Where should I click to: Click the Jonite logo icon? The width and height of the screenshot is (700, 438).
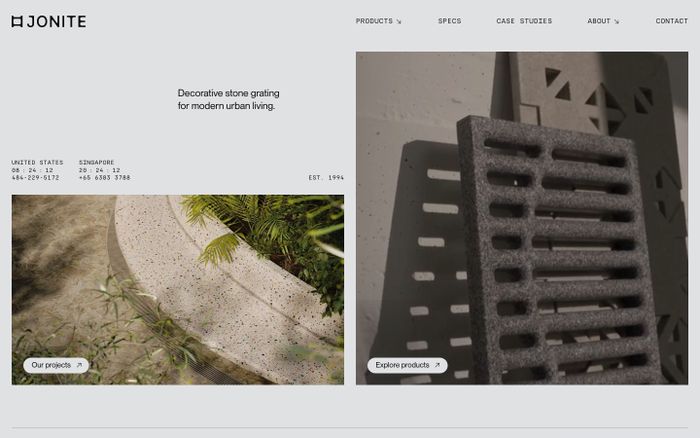pos(17,21)
